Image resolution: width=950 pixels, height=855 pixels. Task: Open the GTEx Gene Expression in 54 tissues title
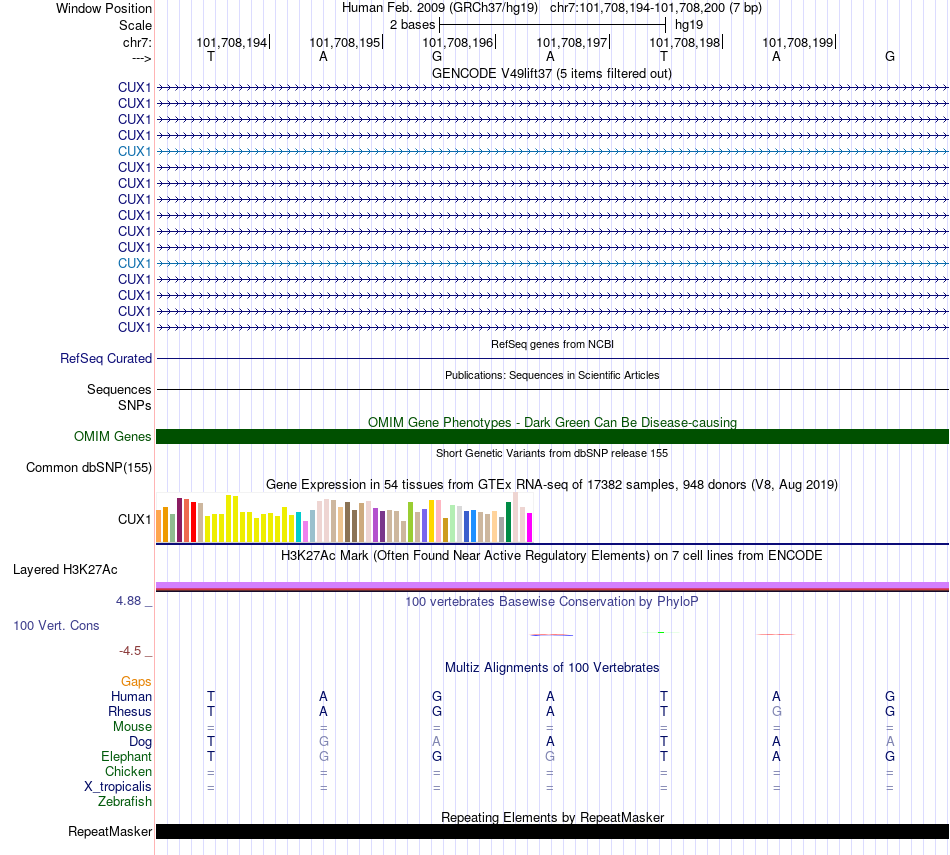(x=552, y=485)
